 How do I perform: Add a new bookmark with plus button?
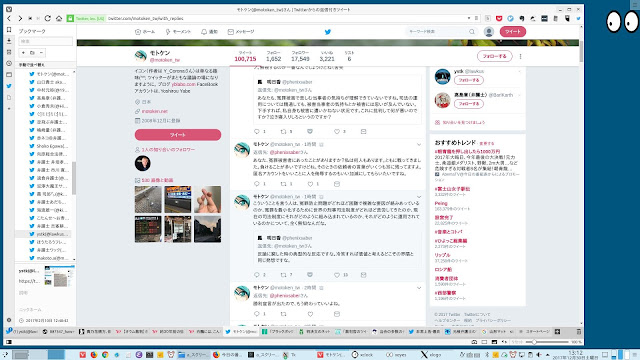tap(23, 53)
